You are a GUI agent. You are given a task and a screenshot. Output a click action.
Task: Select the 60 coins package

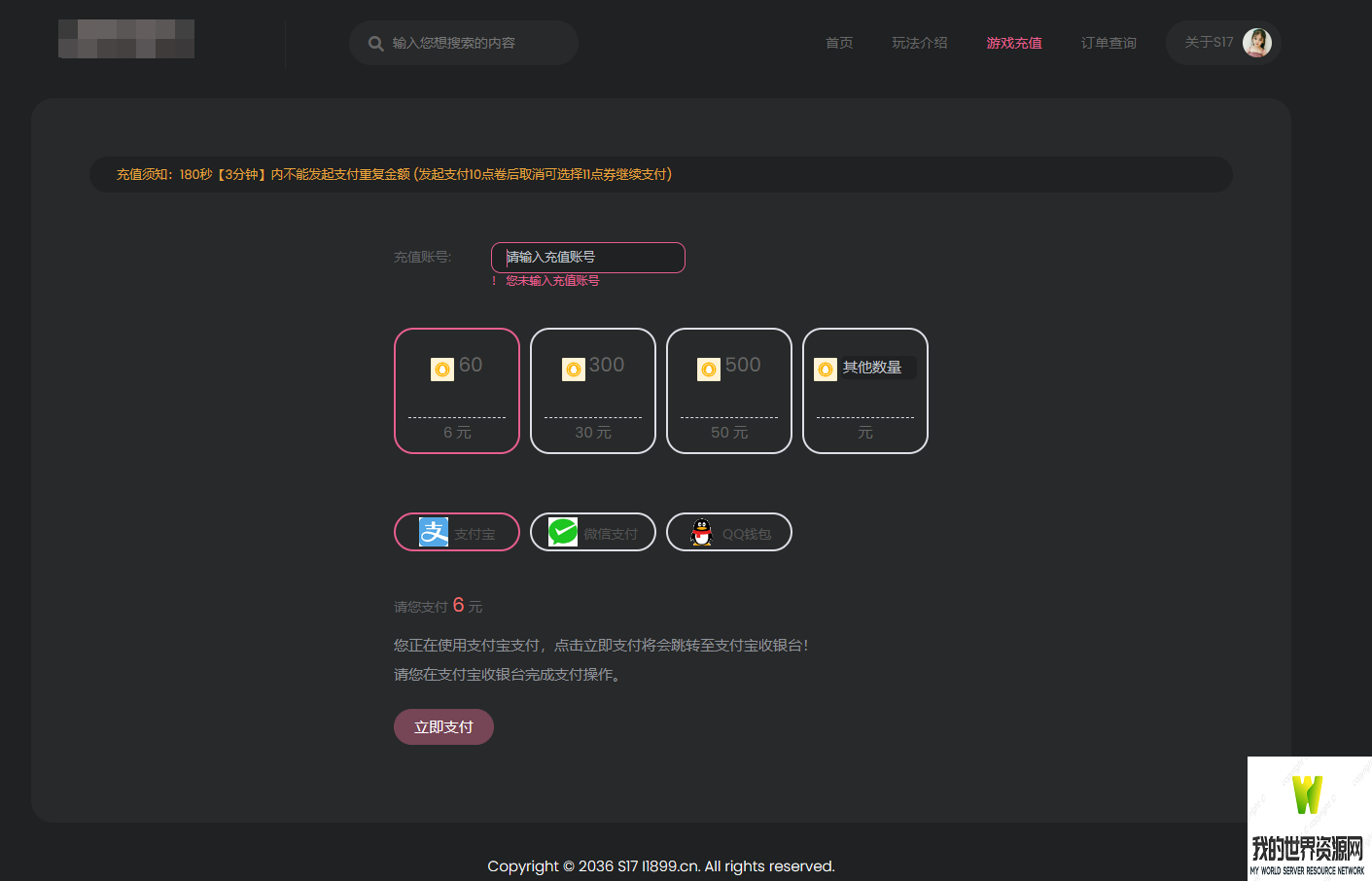point(457,391)
